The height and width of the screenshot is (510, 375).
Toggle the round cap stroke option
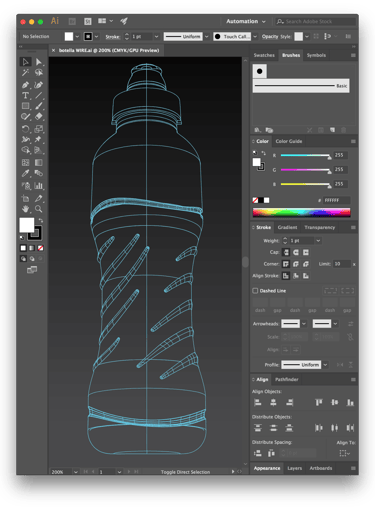[x=296, y=252]
